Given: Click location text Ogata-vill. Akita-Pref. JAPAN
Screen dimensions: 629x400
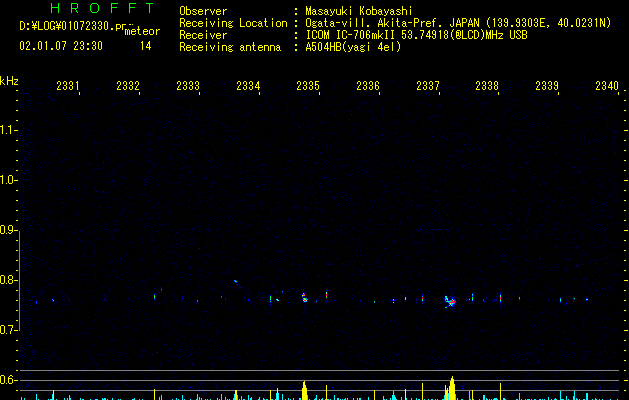Looking at the screenshot, I should click(x=392, y=23).
